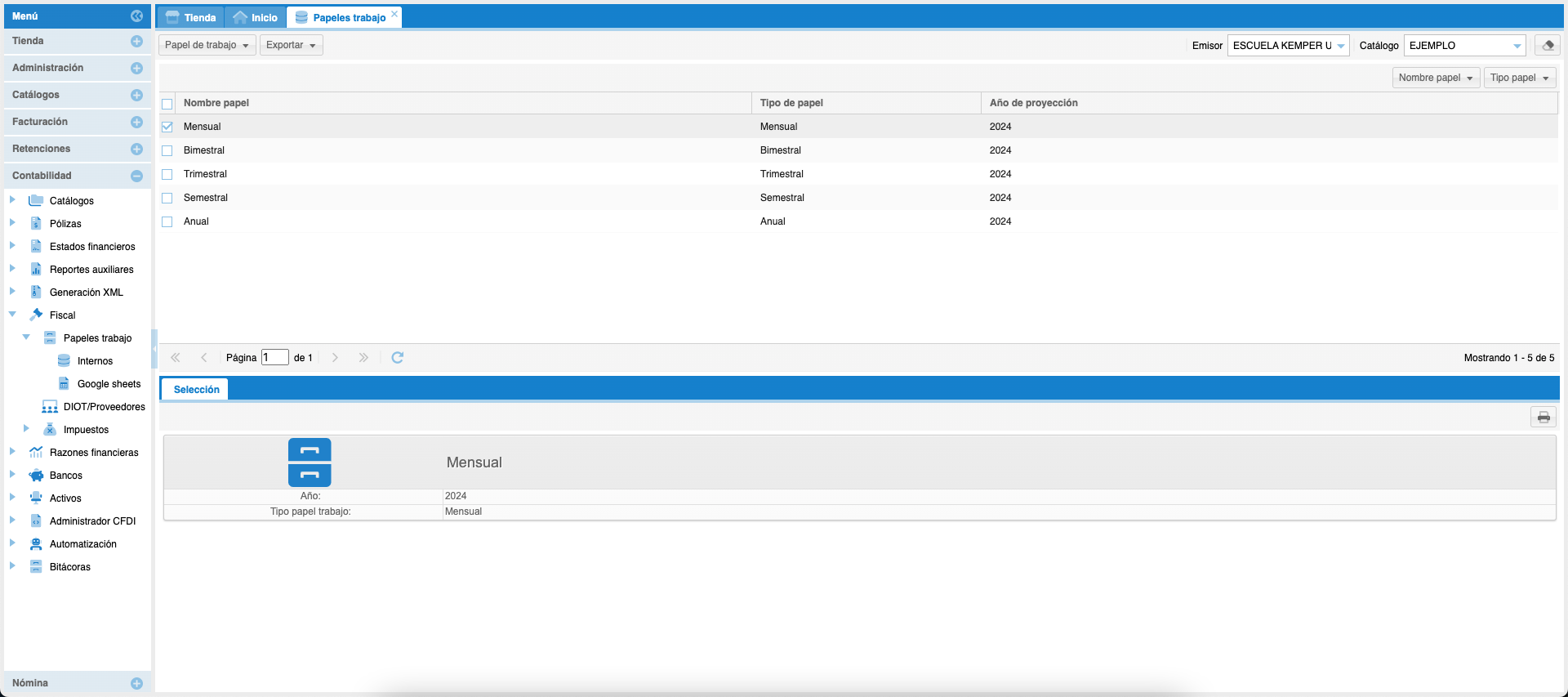Click the eraser clear-filters icon
This screenshot has width=1568, height=697.
tap(1547, 46)
